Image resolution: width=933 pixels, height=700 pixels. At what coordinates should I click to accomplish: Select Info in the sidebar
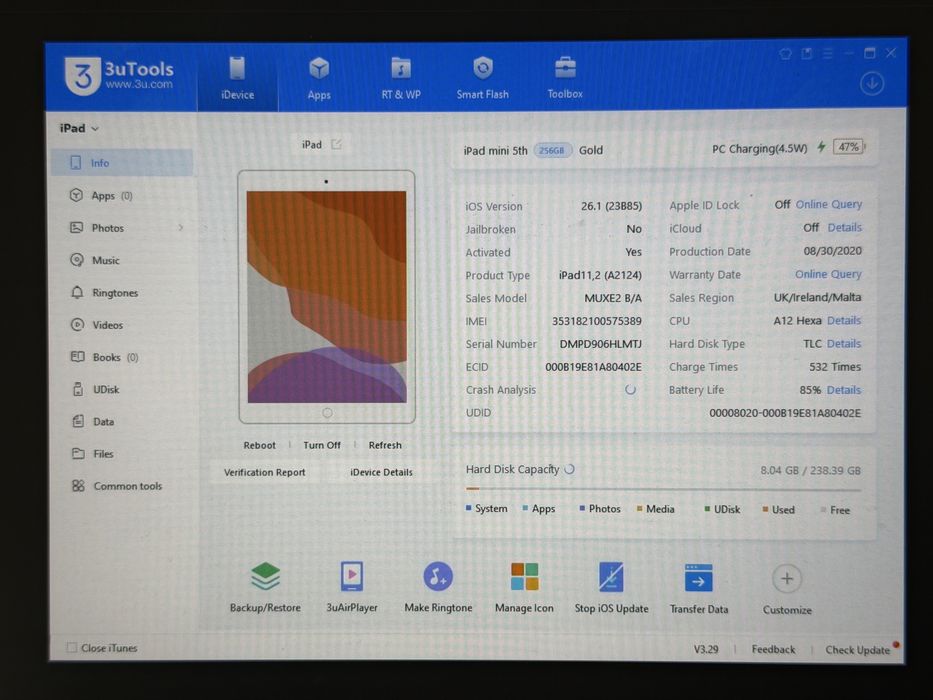pos(122,162)
